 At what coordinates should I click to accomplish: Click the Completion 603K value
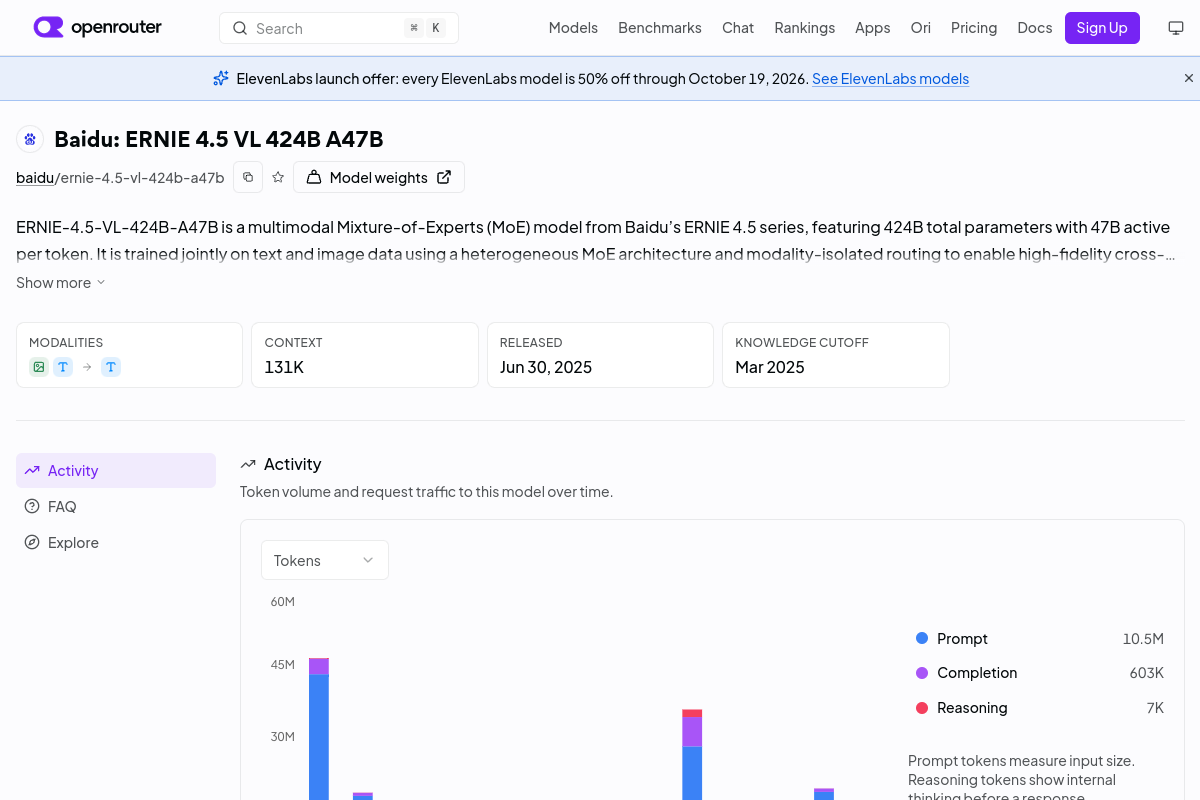coord(1147,673)
